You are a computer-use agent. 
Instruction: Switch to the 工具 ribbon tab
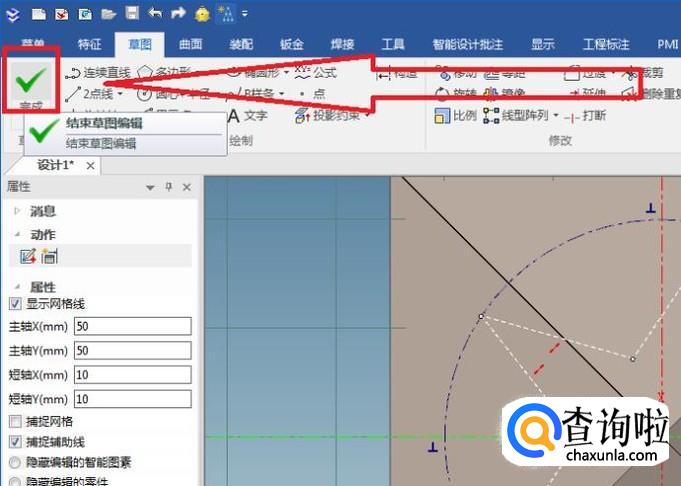(393, 44)
